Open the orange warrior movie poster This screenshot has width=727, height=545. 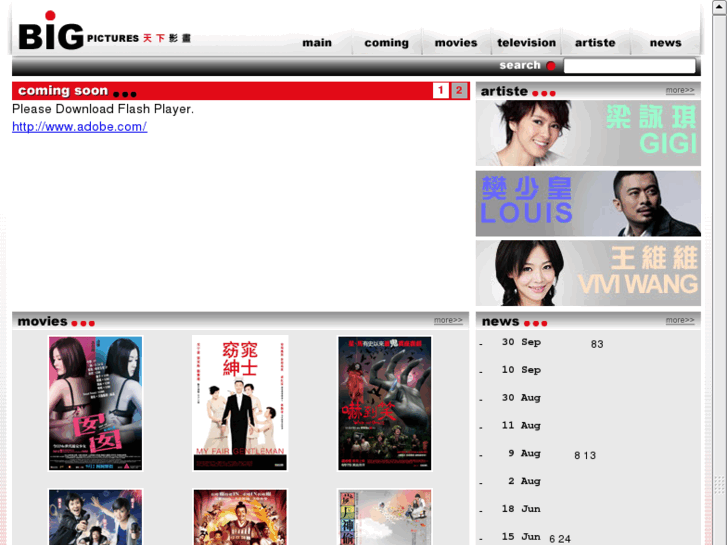tap(240, 517)
